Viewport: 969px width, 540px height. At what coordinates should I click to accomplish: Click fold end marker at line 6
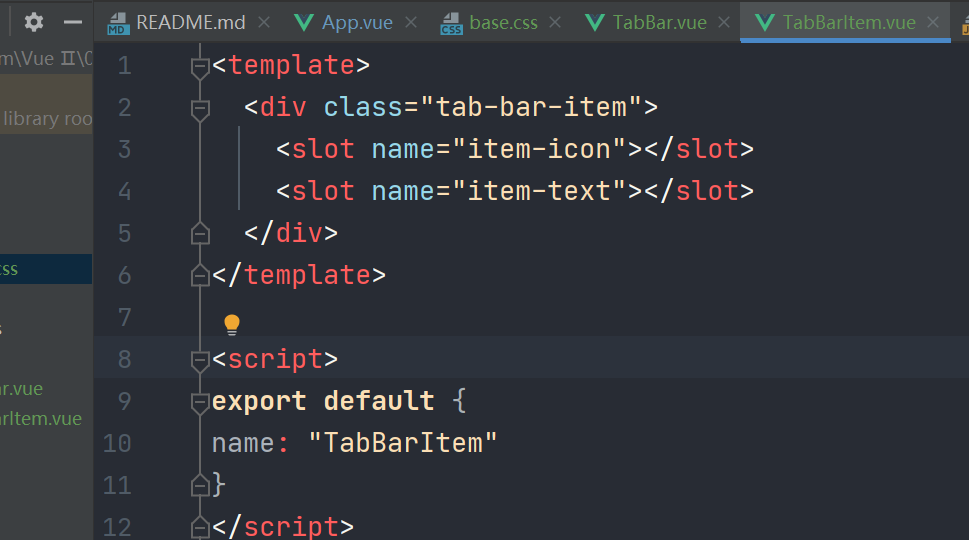pos(200,275)
